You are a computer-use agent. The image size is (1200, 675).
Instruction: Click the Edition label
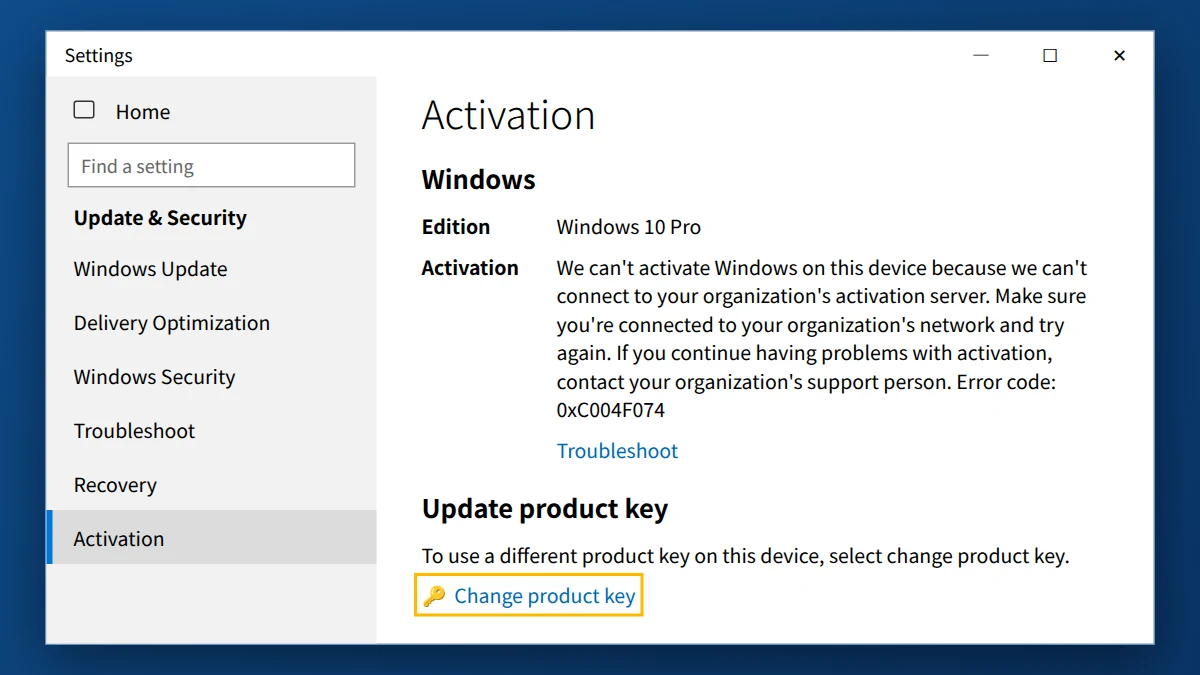pyautogui.click(x=456, y=227)
